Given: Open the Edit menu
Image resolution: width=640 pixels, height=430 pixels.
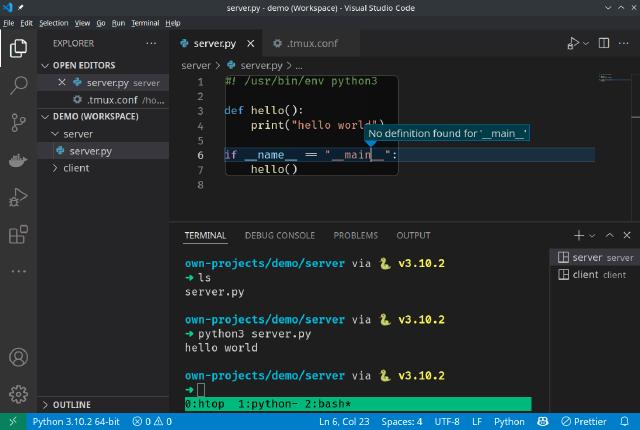Looking at the screenshot, I should [27, 23].
